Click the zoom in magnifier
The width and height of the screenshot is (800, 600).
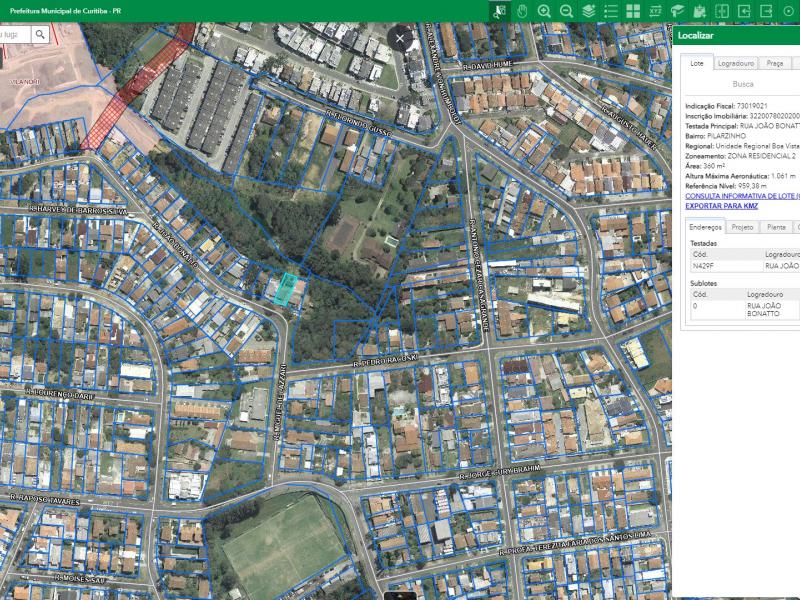544,10
